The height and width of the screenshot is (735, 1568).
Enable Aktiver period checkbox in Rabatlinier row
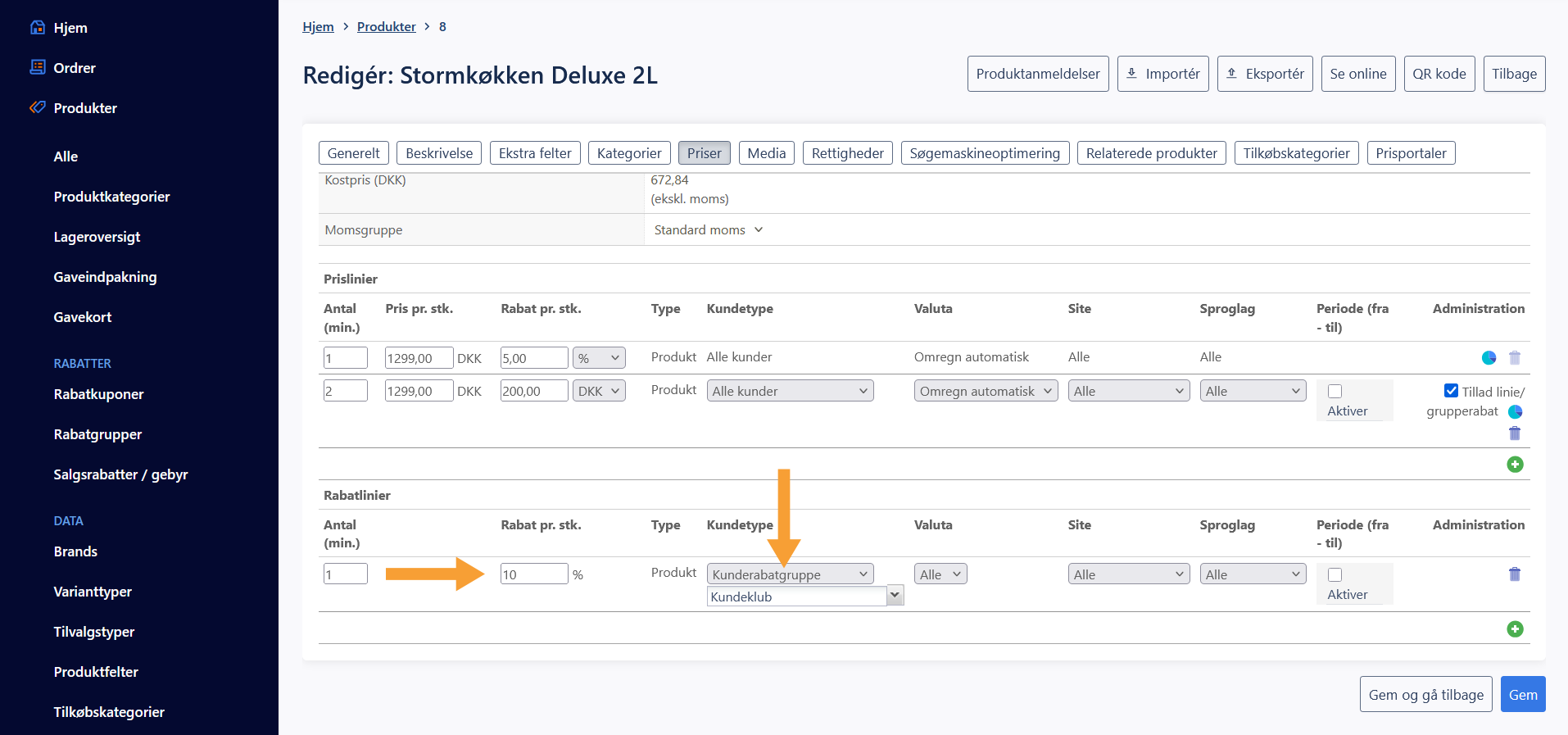(x=1335, y=575)
